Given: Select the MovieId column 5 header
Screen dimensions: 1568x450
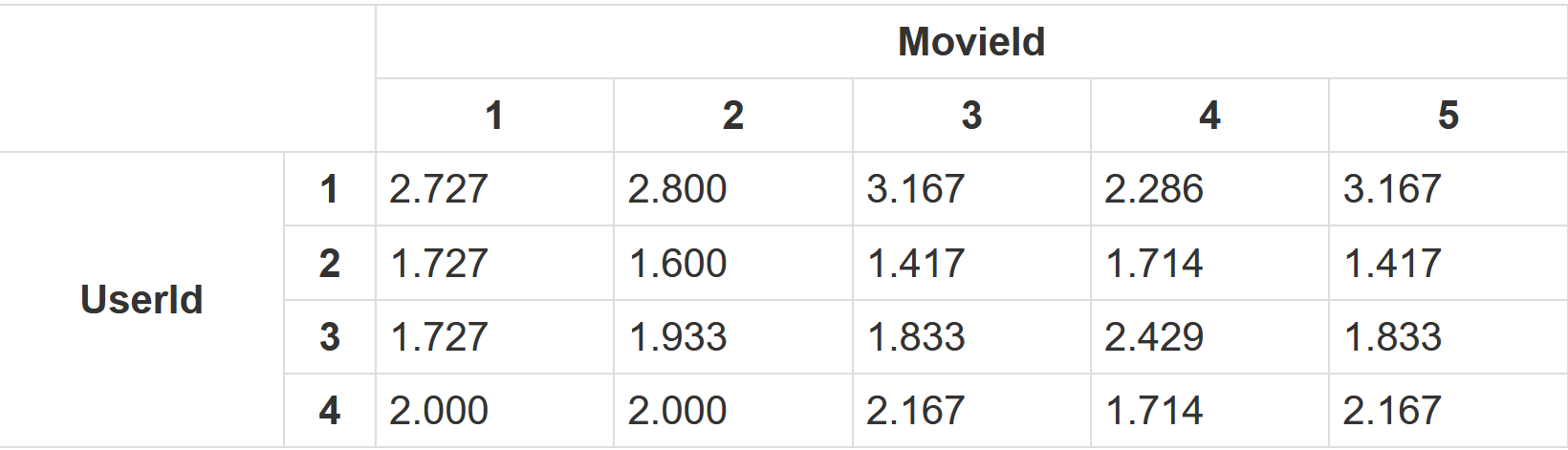Looking at the screenshot, I should click(x=1448, y=116).
